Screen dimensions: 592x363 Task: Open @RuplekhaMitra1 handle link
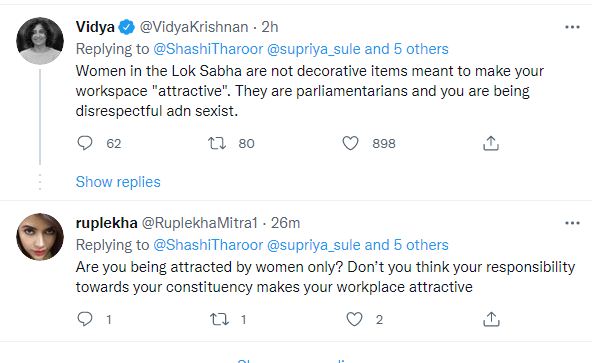[x=200, y=223]
